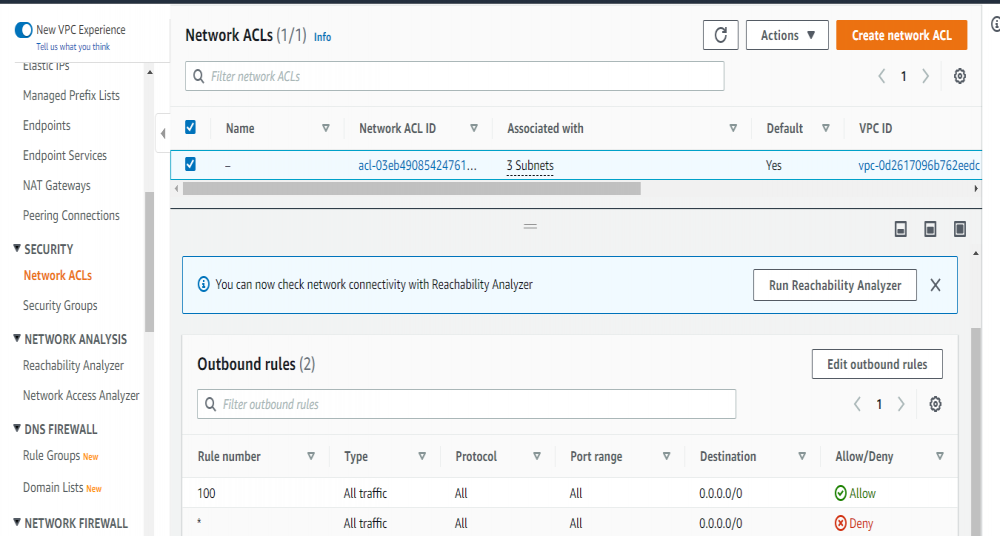Open NAT Gateways in sidebar
Viewport: 1000px width, 536px height.
57,186
